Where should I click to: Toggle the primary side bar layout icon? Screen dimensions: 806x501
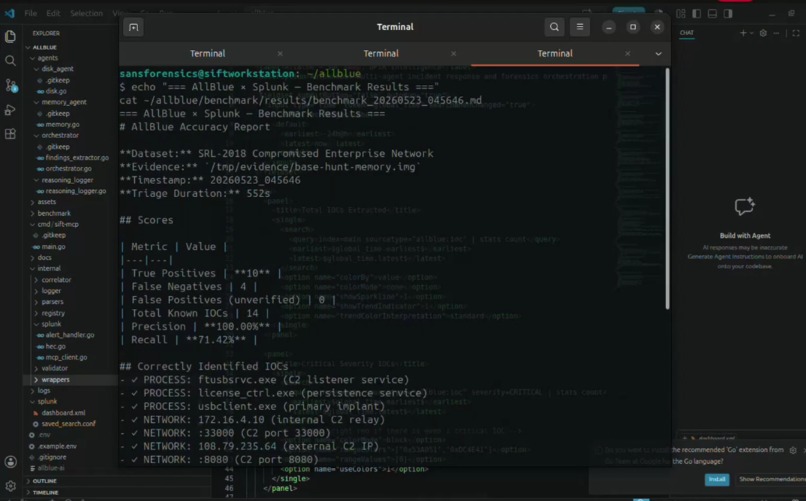[x=697, y=13]
